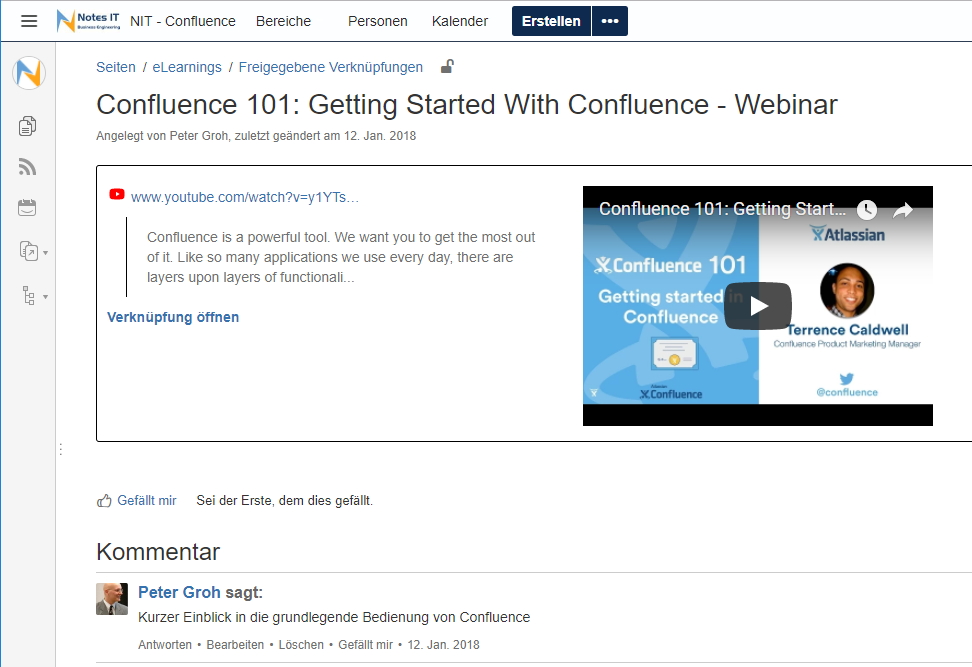Open the page tree icon in sidebar
This screenshot has height=667, width=972.
pyautogui.click(x=29, y=296)
